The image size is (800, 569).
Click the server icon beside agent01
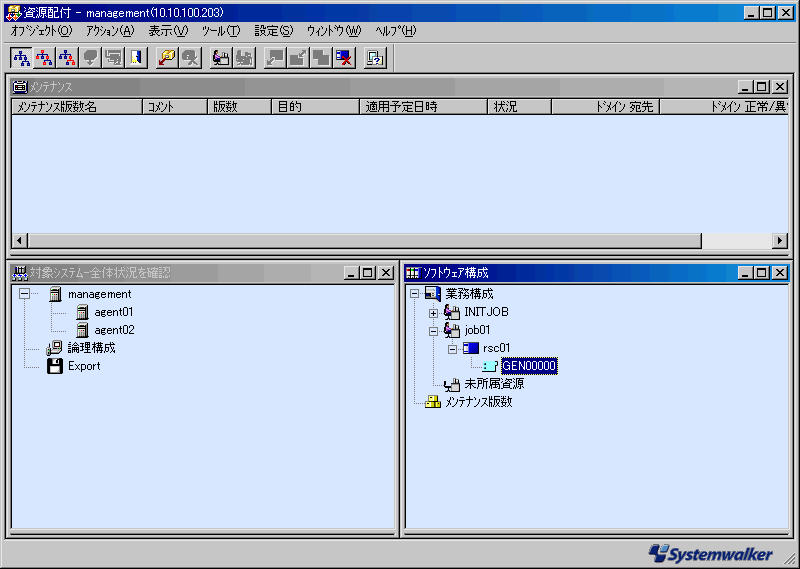[x=82, y=312]
